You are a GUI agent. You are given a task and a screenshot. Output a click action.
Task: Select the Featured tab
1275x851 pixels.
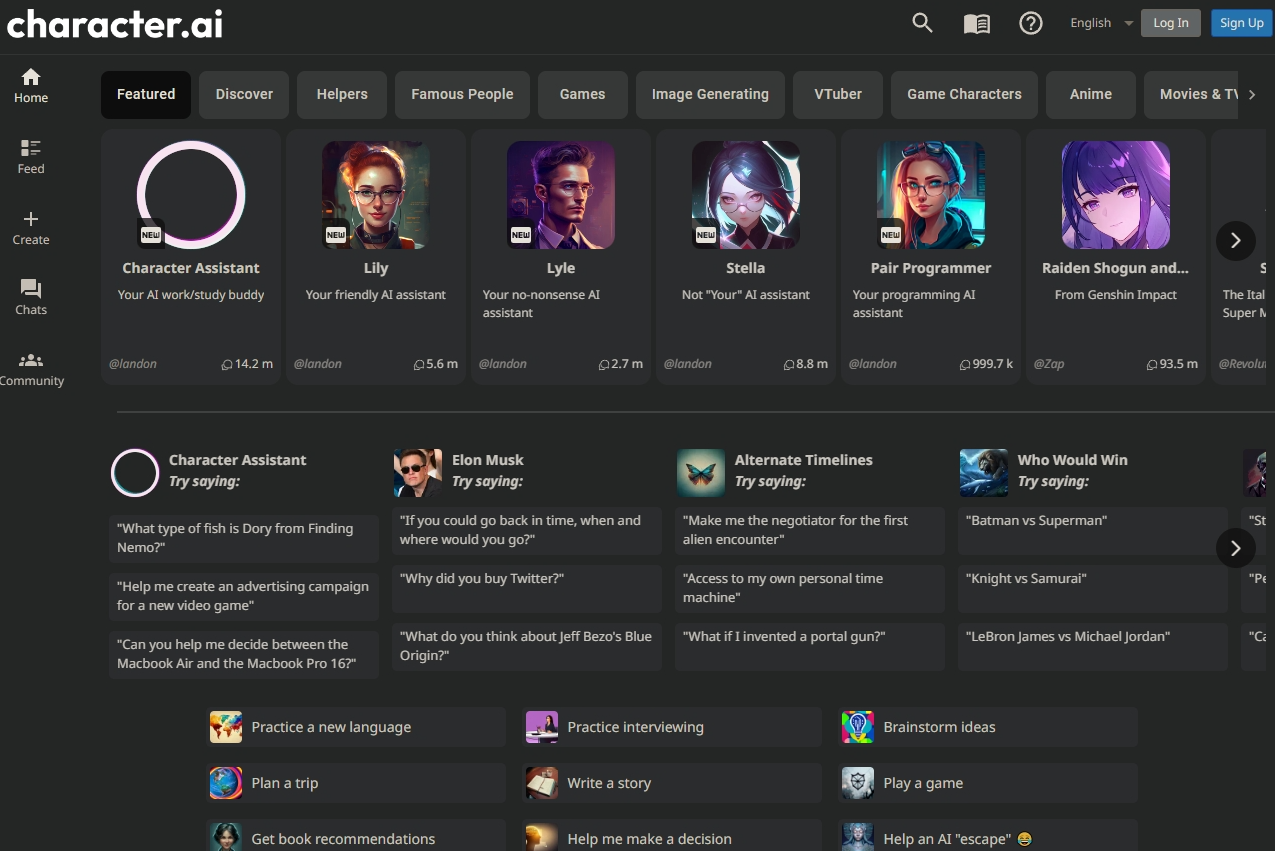(146, 94)
